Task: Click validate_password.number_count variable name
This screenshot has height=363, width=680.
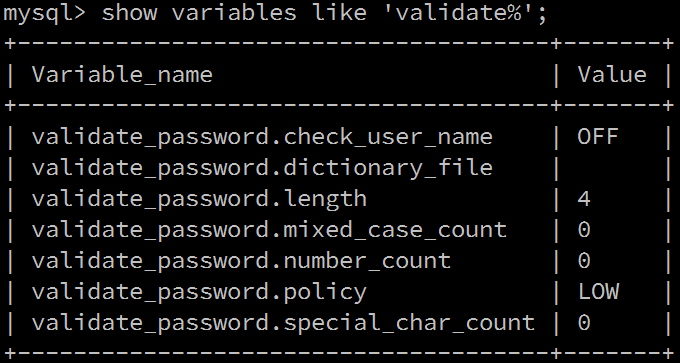Action: point(241,261)
